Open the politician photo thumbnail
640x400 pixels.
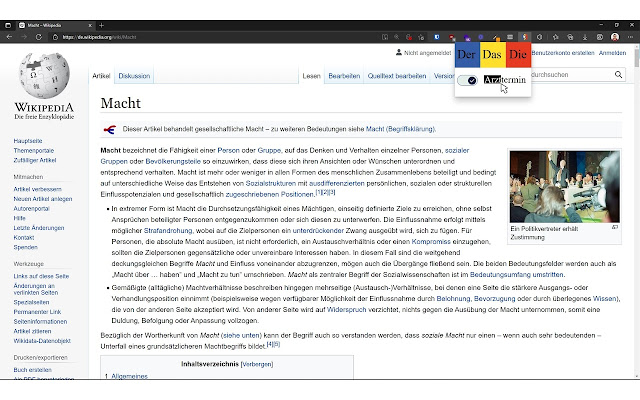564,187
